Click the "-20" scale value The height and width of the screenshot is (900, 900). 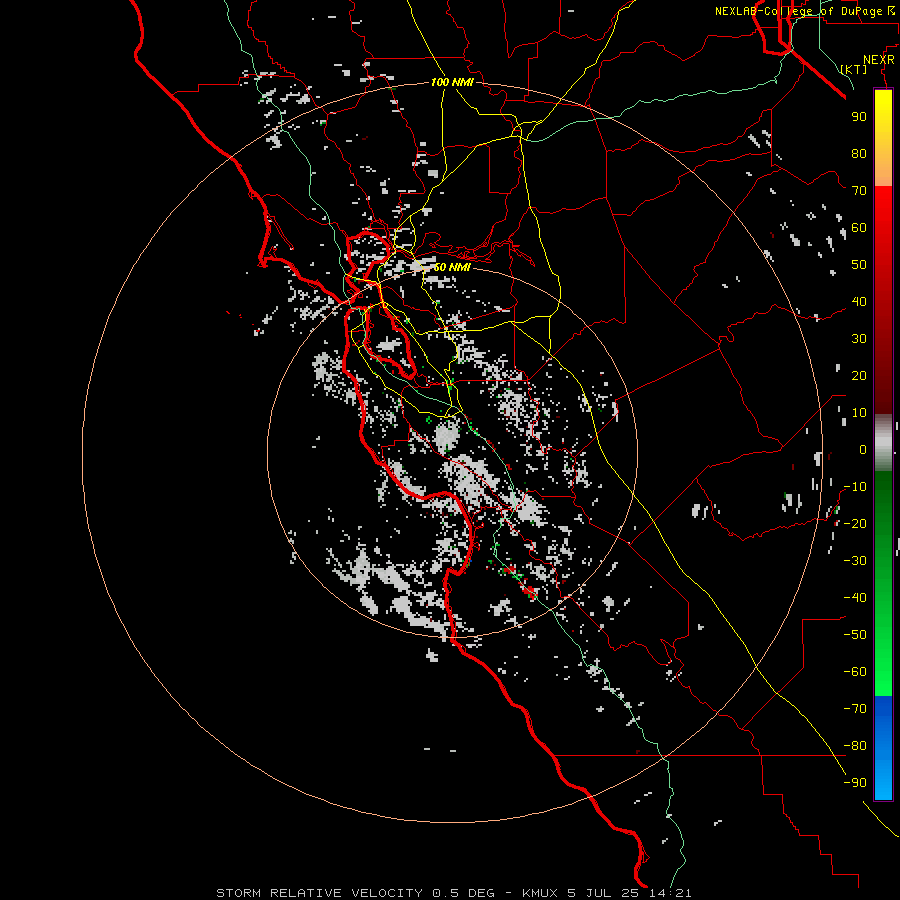click(855, 523)
